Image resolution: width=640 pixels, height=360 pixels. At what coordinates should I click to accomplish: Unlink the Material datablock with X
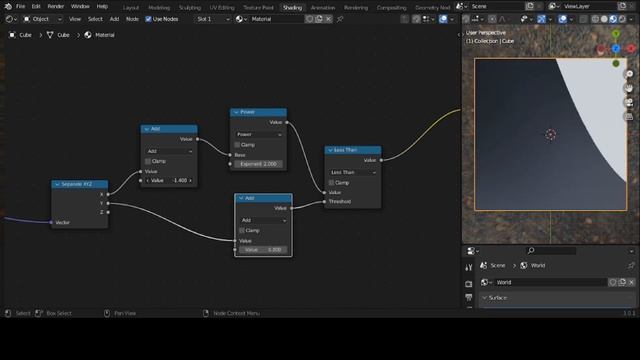(328, 19)
